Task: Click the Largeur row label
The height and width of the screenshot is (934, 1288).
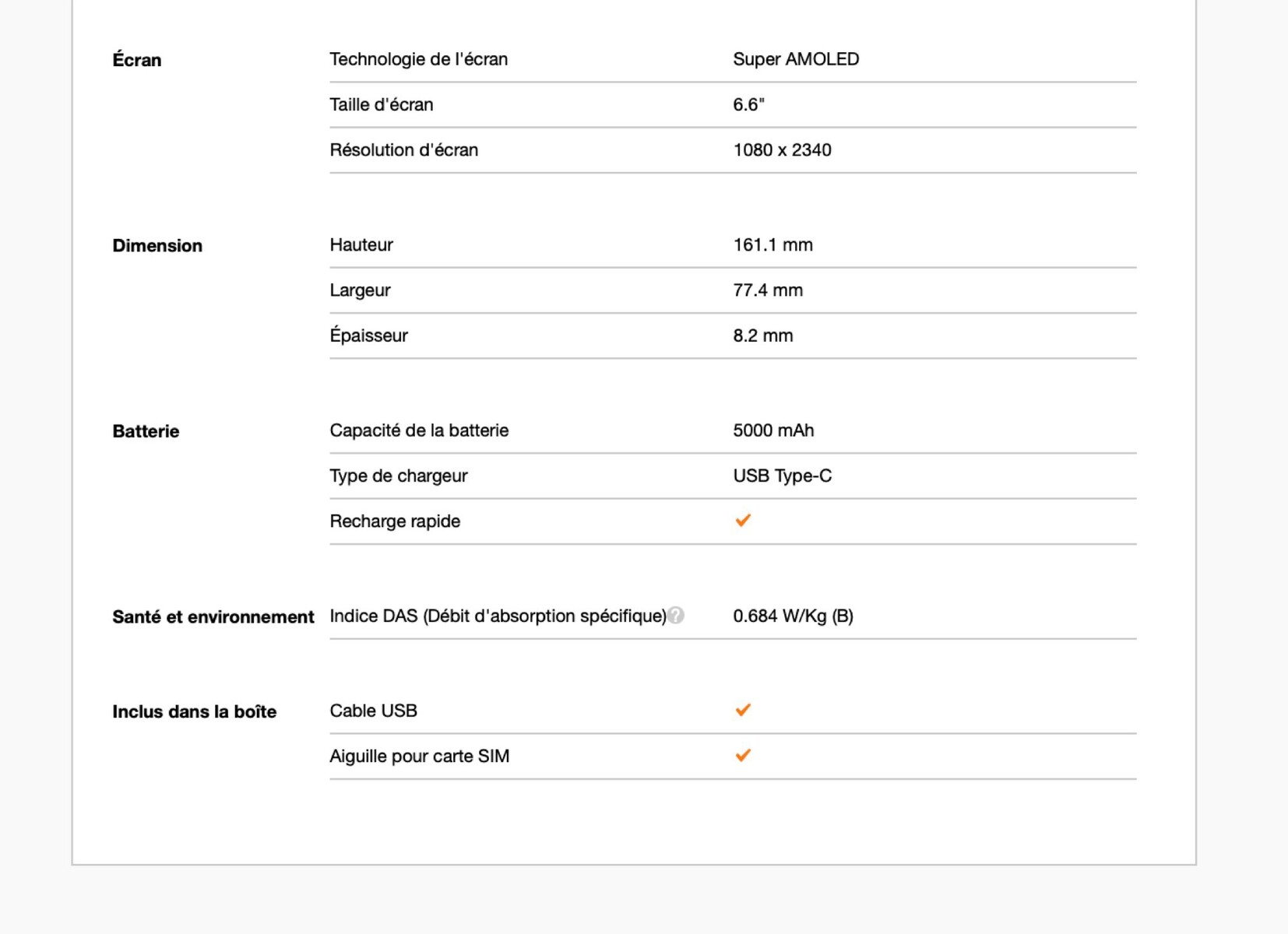Action: (360, 290)
